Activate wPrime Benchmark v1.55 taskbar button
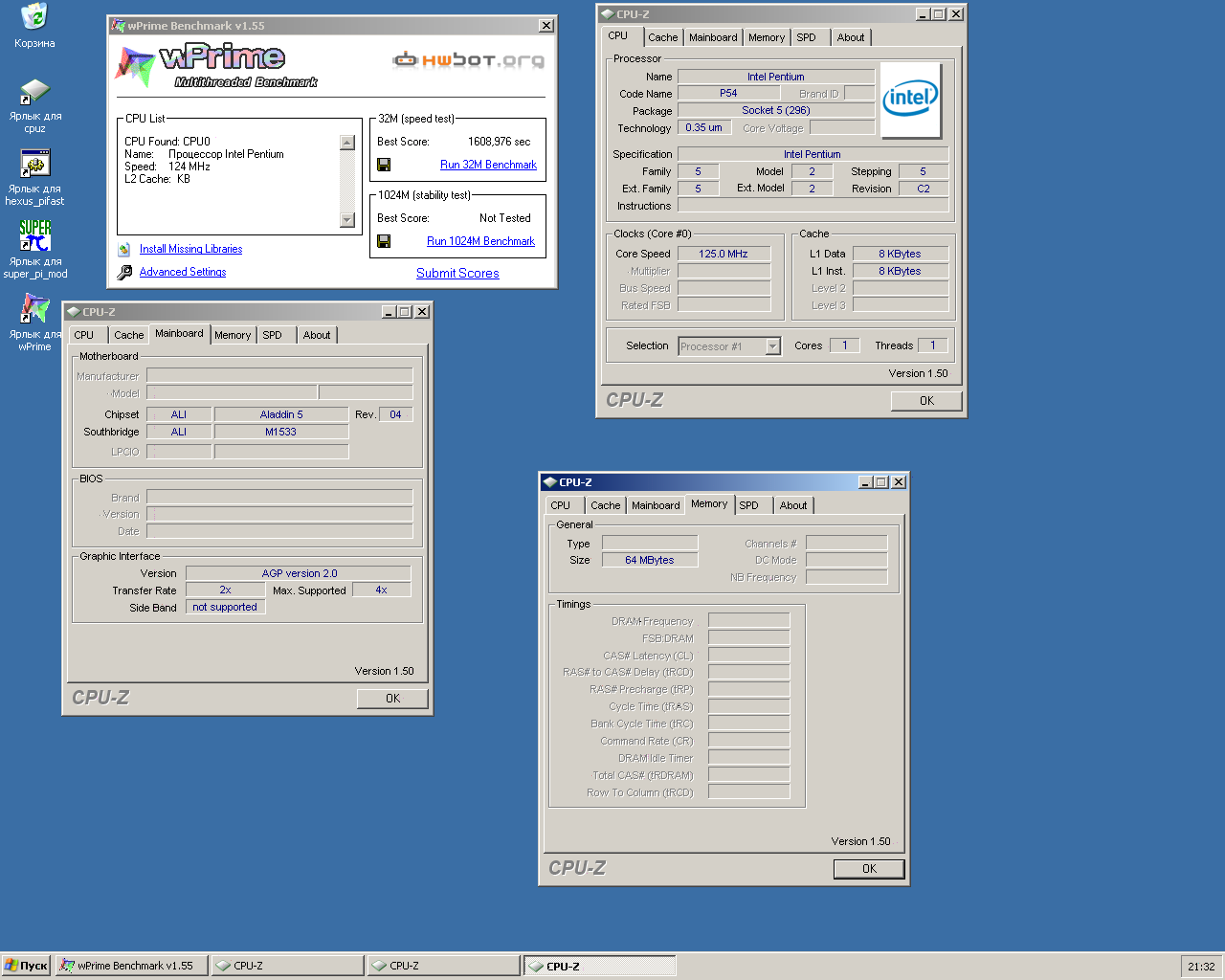 [x=132, y=966]
